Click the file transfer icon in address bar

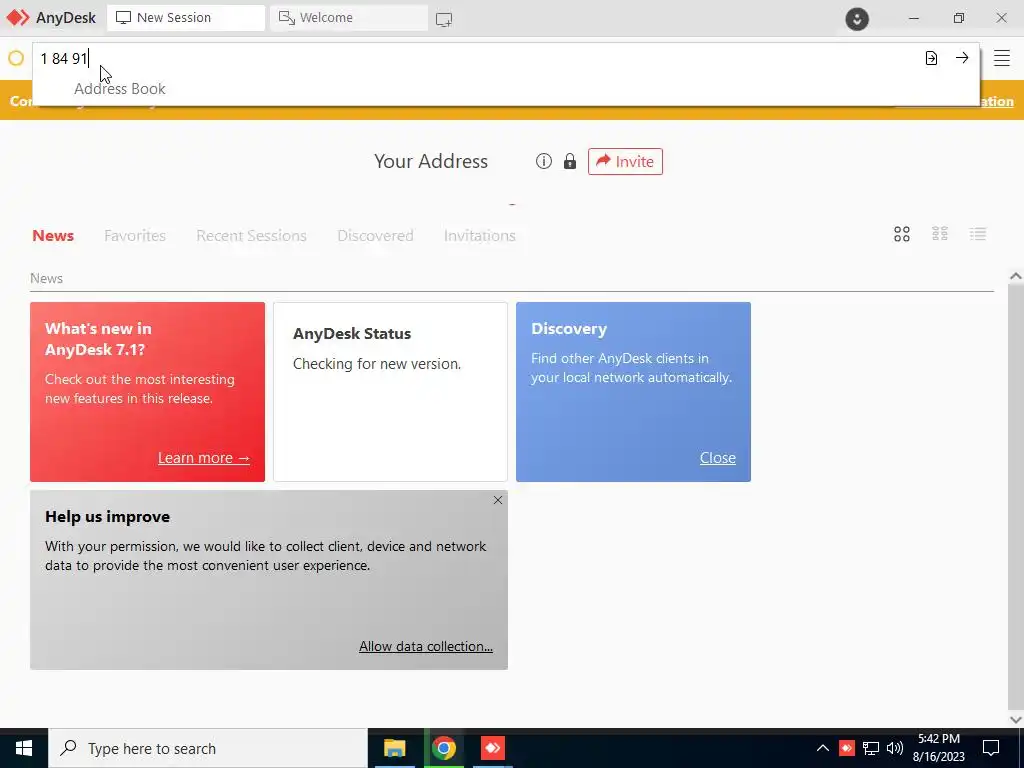click(931, 58)
